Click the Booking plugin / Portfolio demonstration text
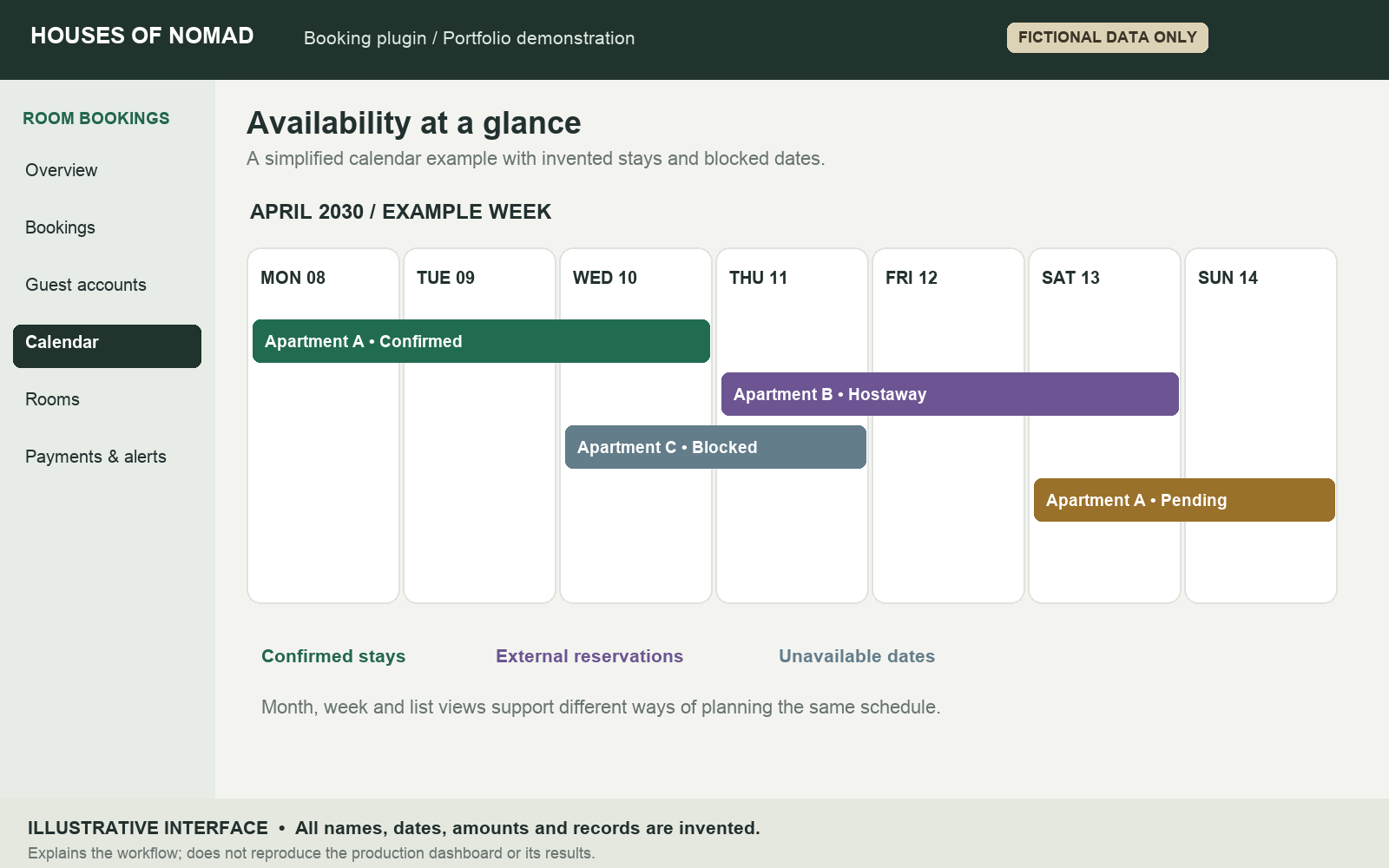The image size is (1389, 868). tap(469, 38)
